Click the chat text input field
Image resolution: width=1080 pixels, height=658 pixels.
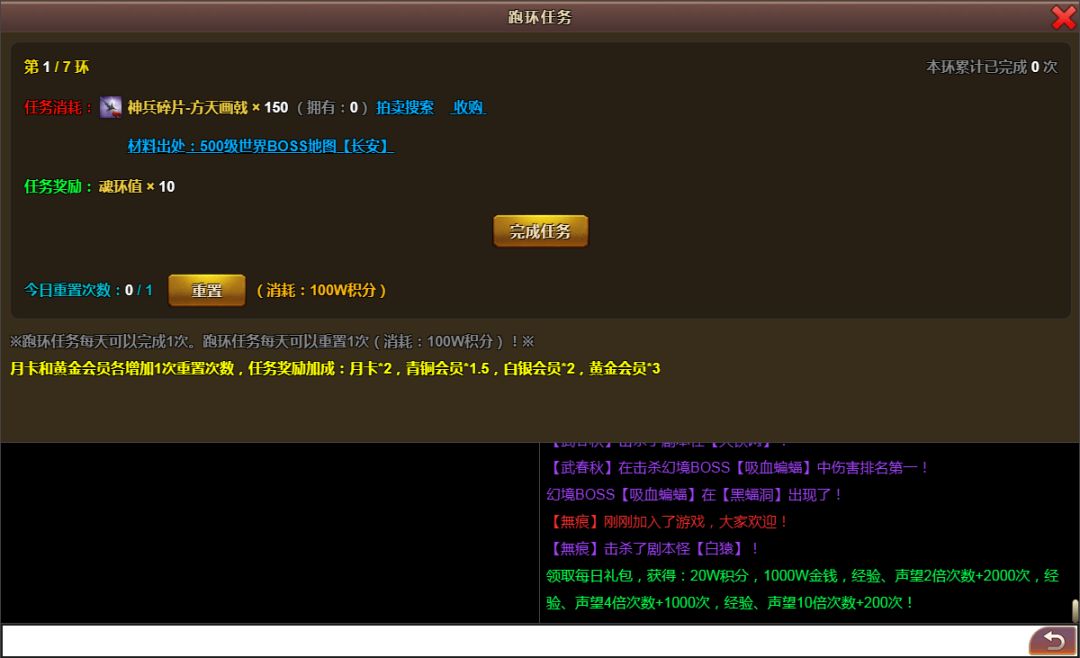pos(510,640)
